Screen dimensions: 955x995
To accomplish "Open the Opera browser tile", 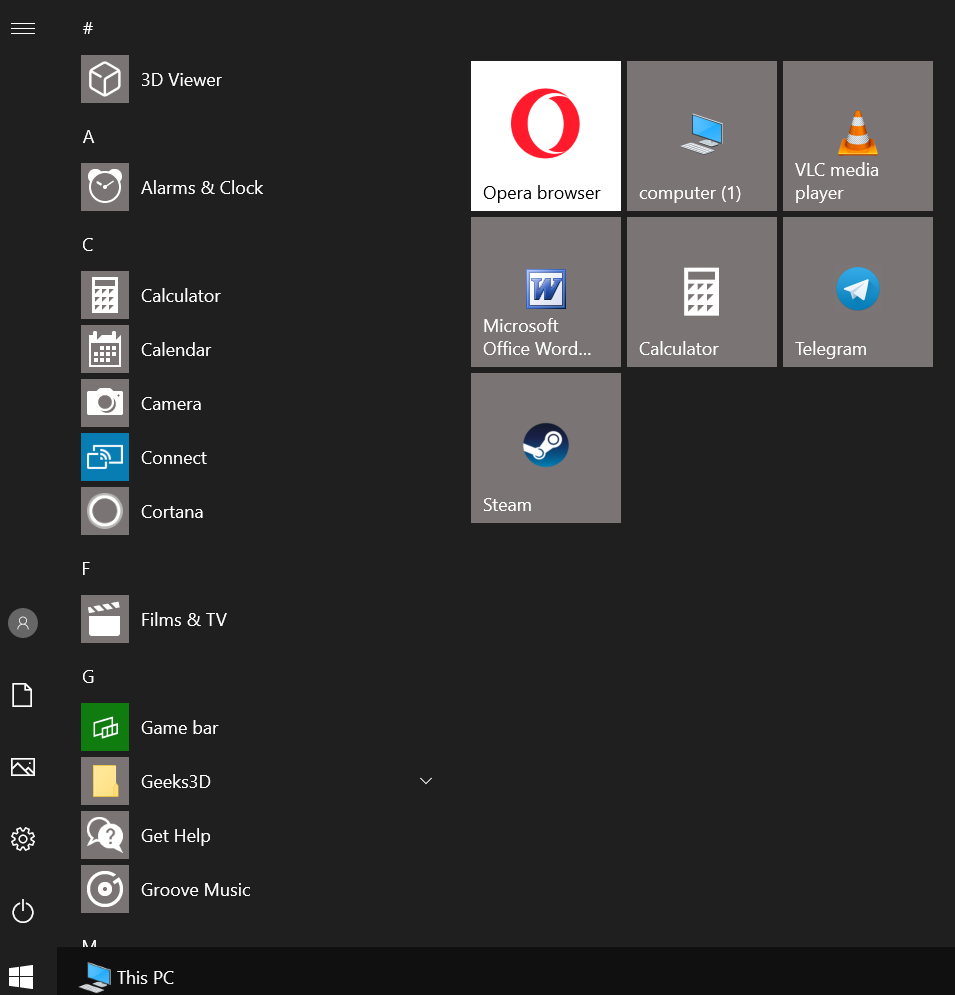I will pyautogui.click(x=546, y=136).
